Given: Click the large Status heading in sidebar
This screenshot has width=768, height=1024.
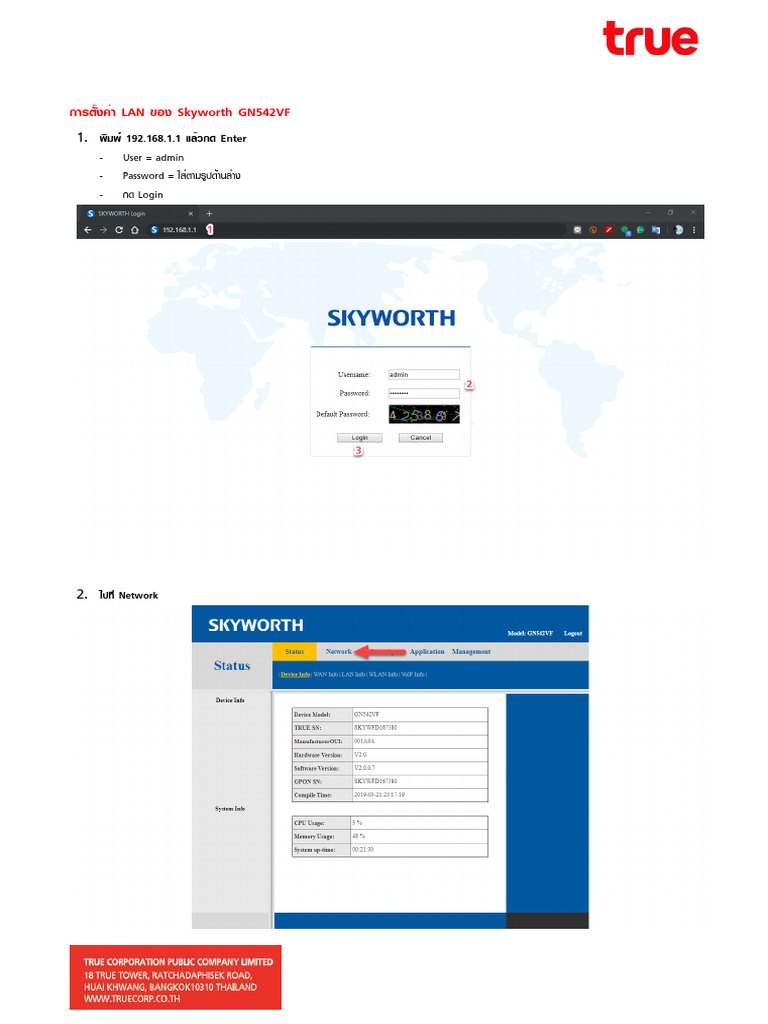Looking at the screenshot, I should click(x=232, y=665).
